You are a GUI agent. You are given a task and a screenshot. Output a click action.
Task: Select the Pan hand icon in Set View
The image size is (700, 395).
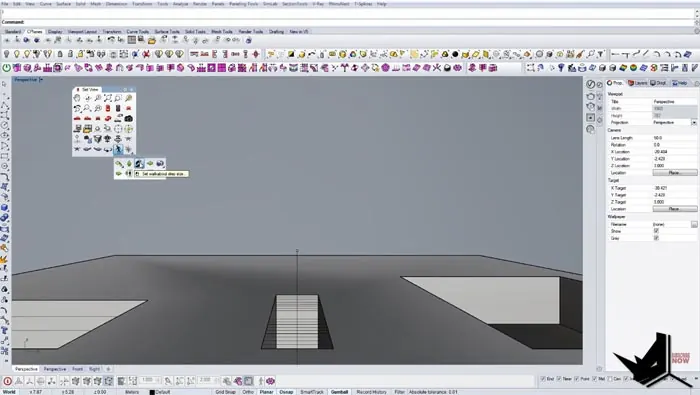point(77,98)
